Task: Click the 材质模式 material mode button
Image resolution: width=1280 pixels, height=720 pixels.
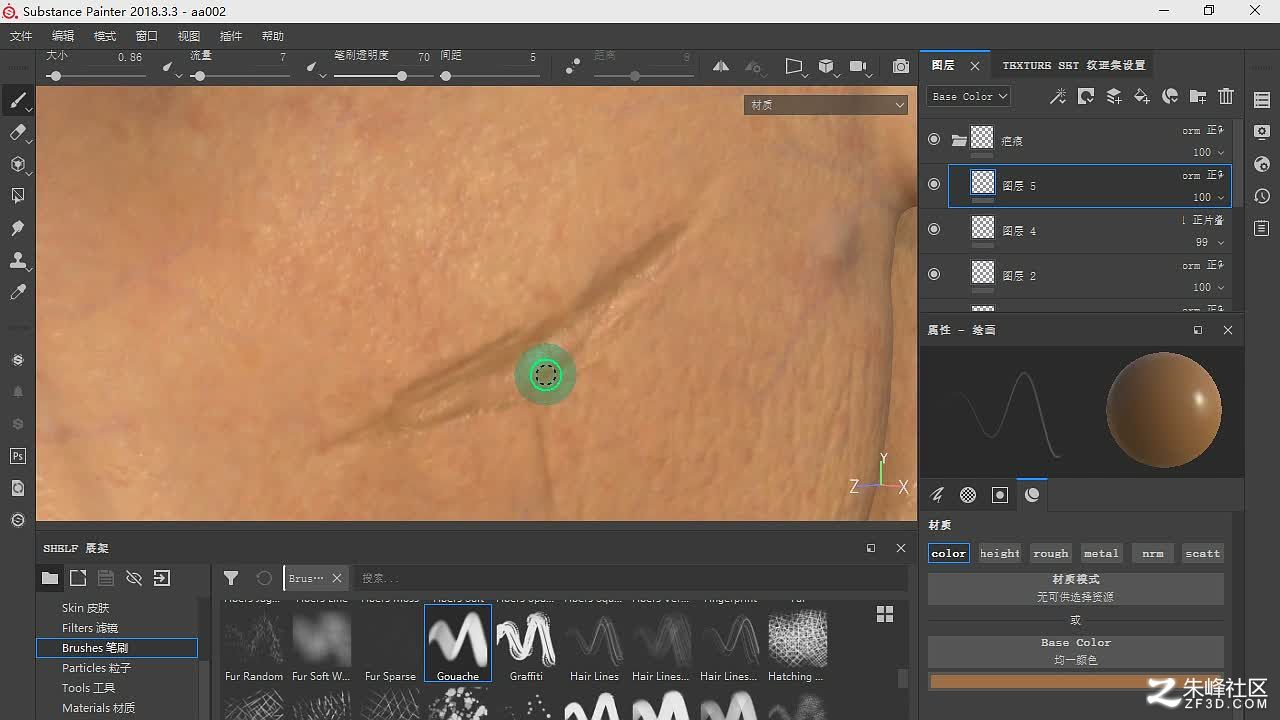Action: coord(1076,588)
